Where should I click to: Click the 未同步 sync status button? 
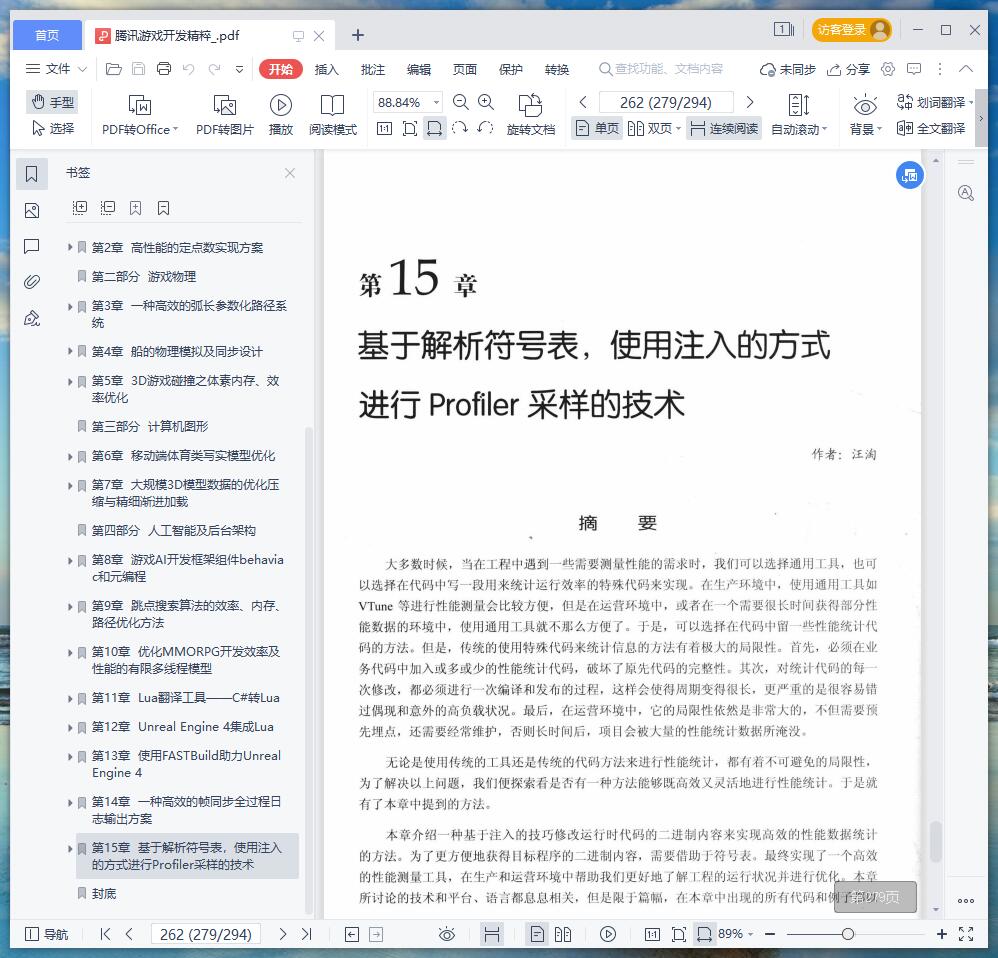pos(788,69)
